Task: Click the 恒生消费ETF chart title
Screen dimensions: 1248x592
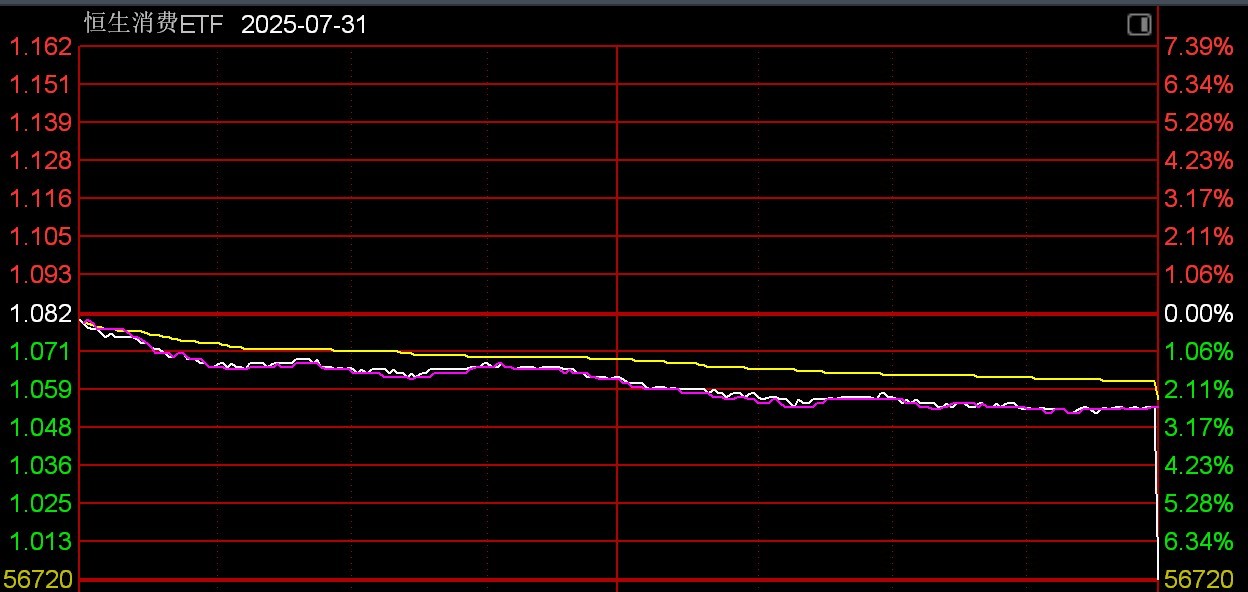Action: tap(153, 25)
